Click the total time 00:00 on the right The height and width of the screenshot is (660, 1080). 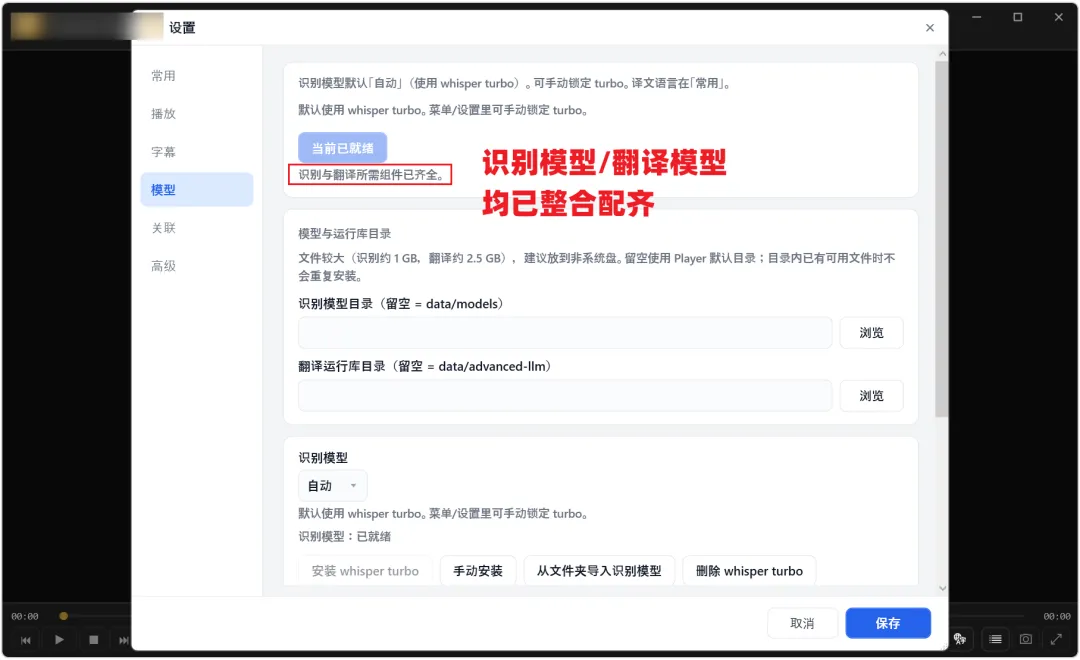(x=1057, y=617)
